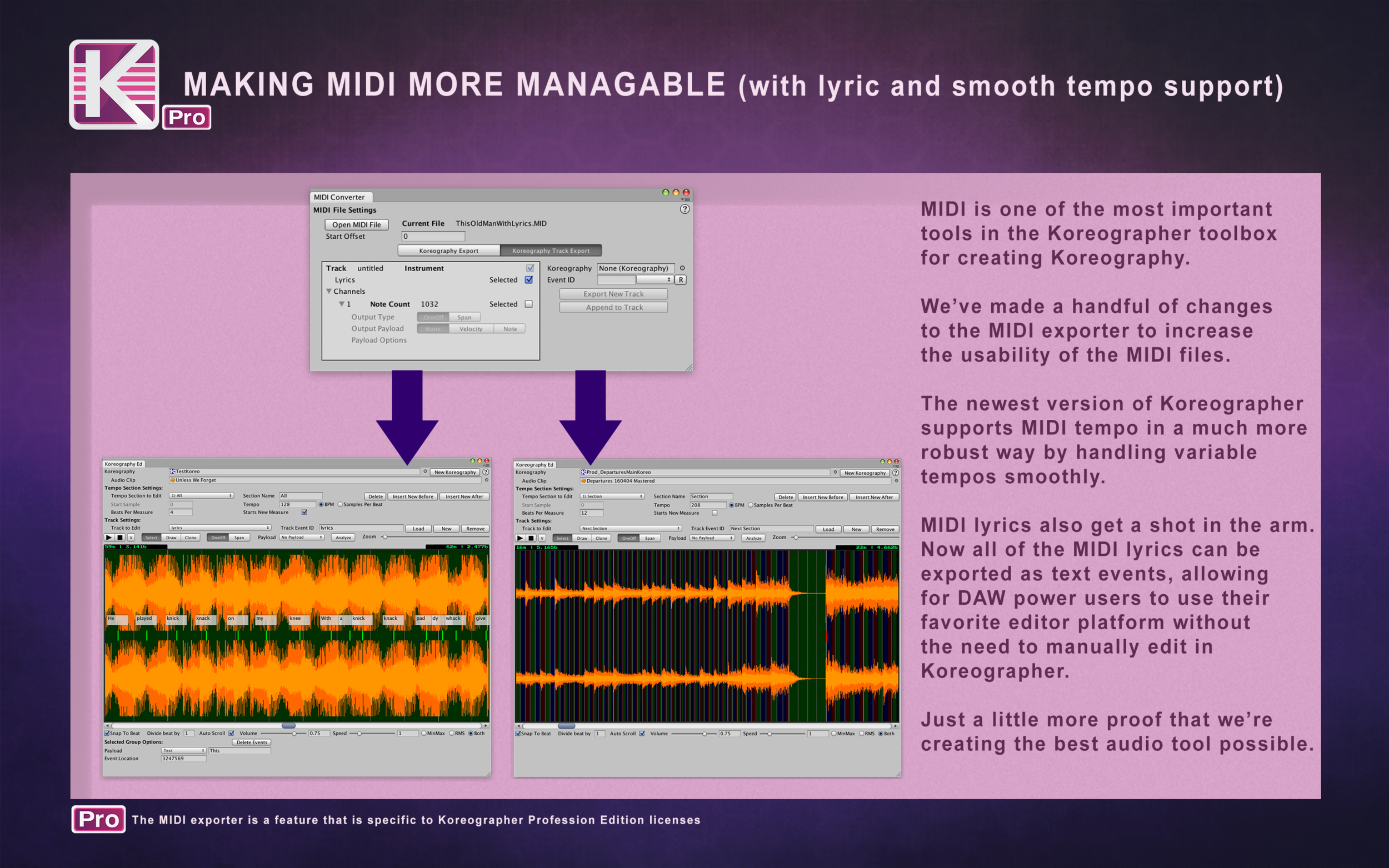Screen dimensions: 1389x868
Task: Open Tempo Section to Edit '1) All' dropdown
Action: coord(201,495)
